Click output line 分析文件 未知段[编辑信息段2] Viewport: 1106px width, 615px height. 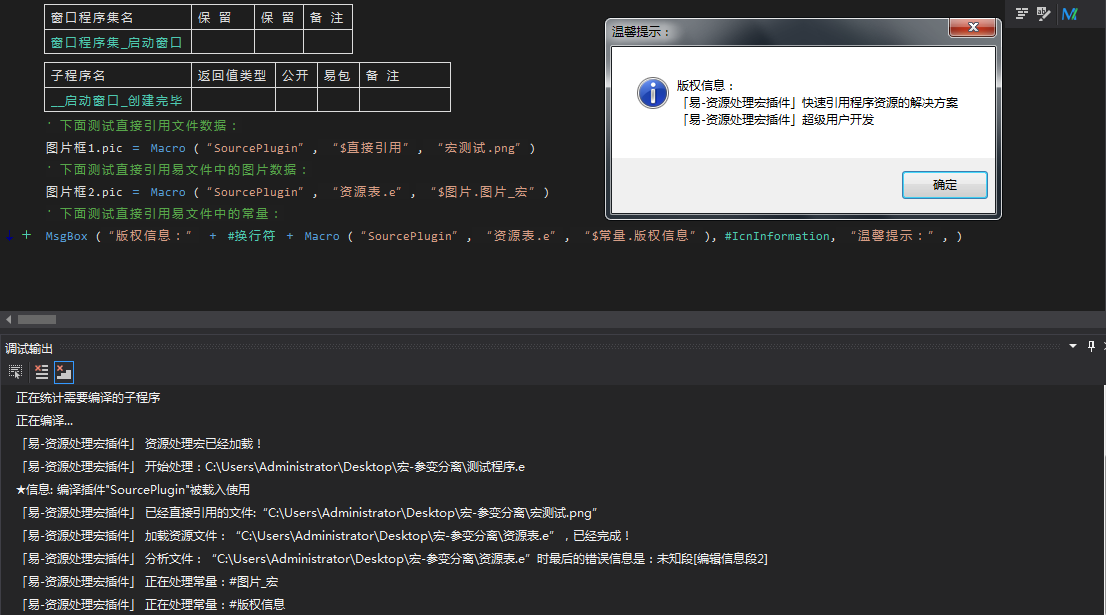394,559
